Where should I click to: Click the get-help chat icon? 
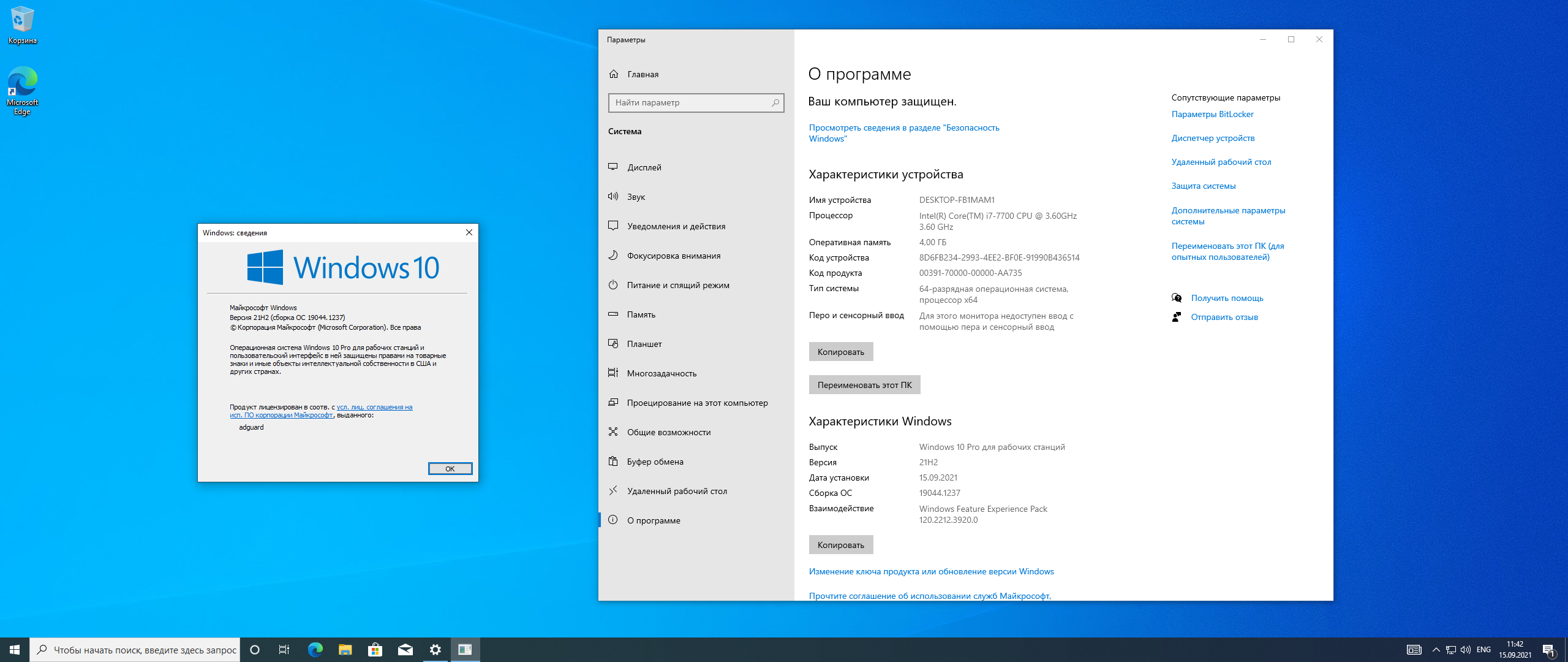coord(1177,298)
